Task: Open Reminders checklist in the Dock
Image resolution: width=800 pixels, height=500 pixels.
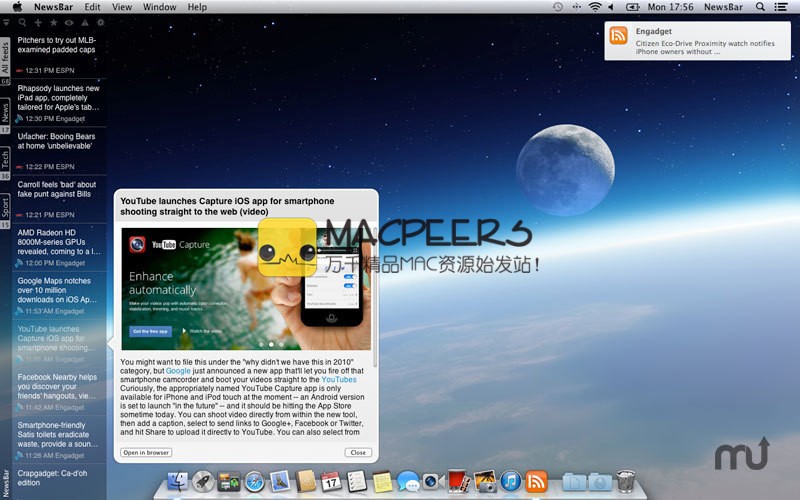Action: 357,481
